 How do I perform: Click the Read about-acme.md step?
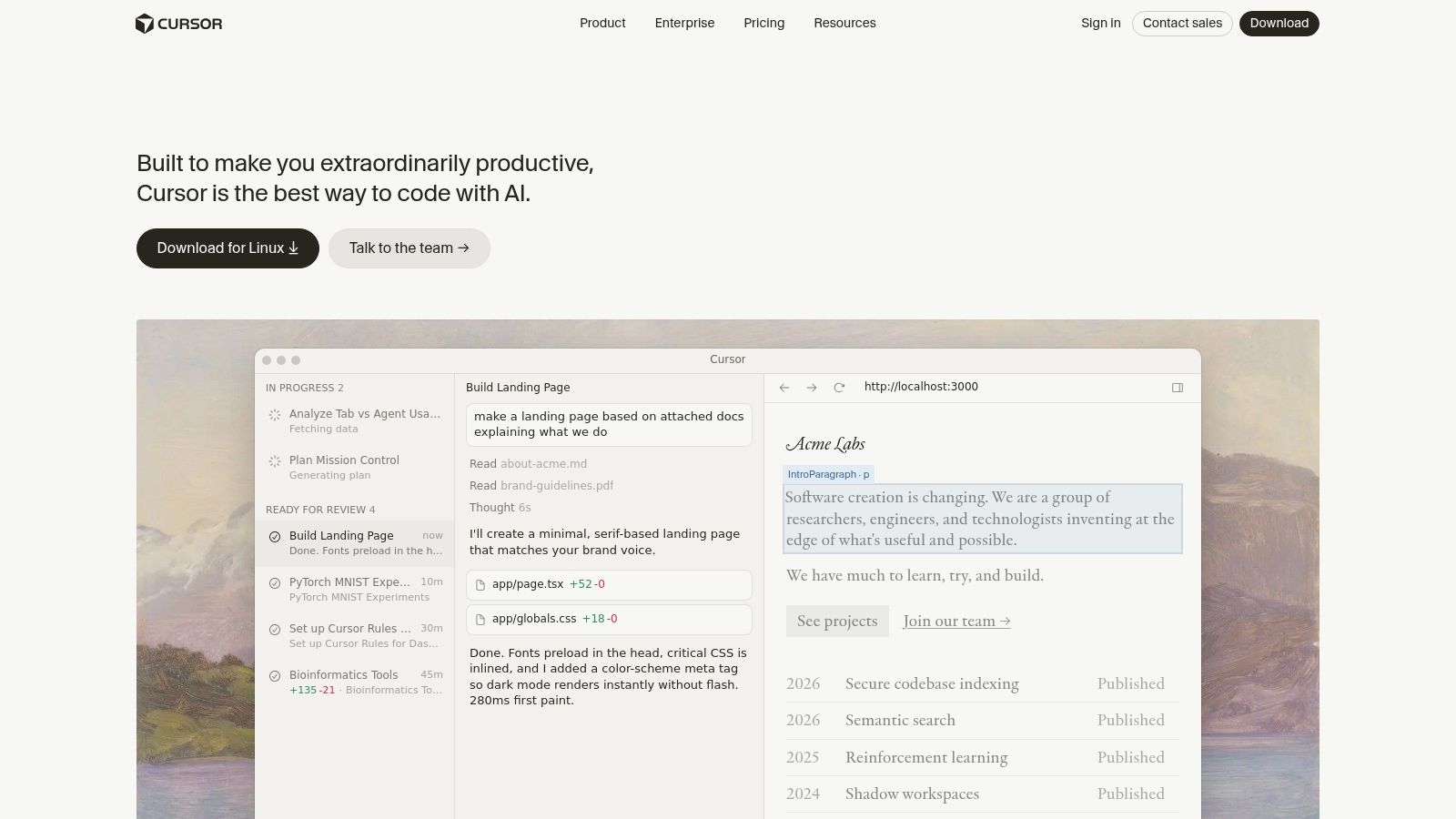528,464
